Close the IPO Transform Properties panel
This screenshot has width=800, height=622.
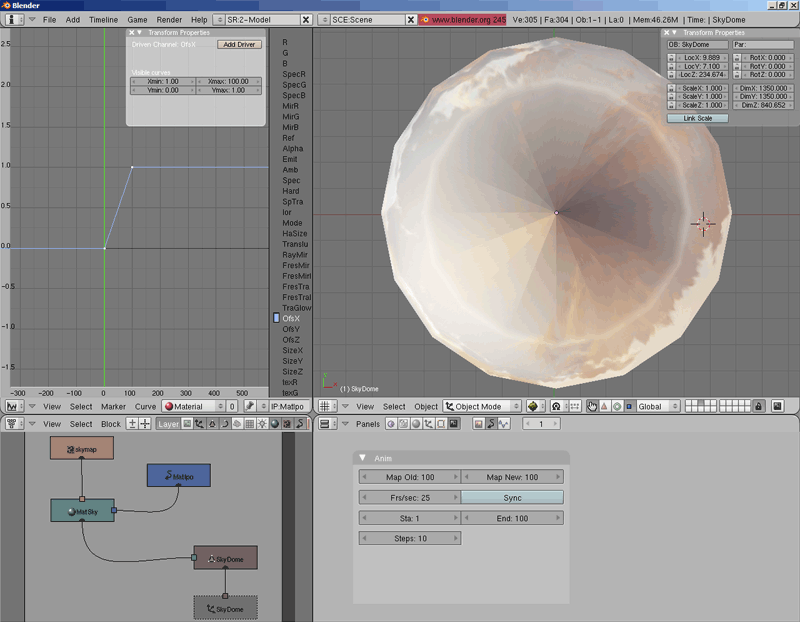point(132,32)
